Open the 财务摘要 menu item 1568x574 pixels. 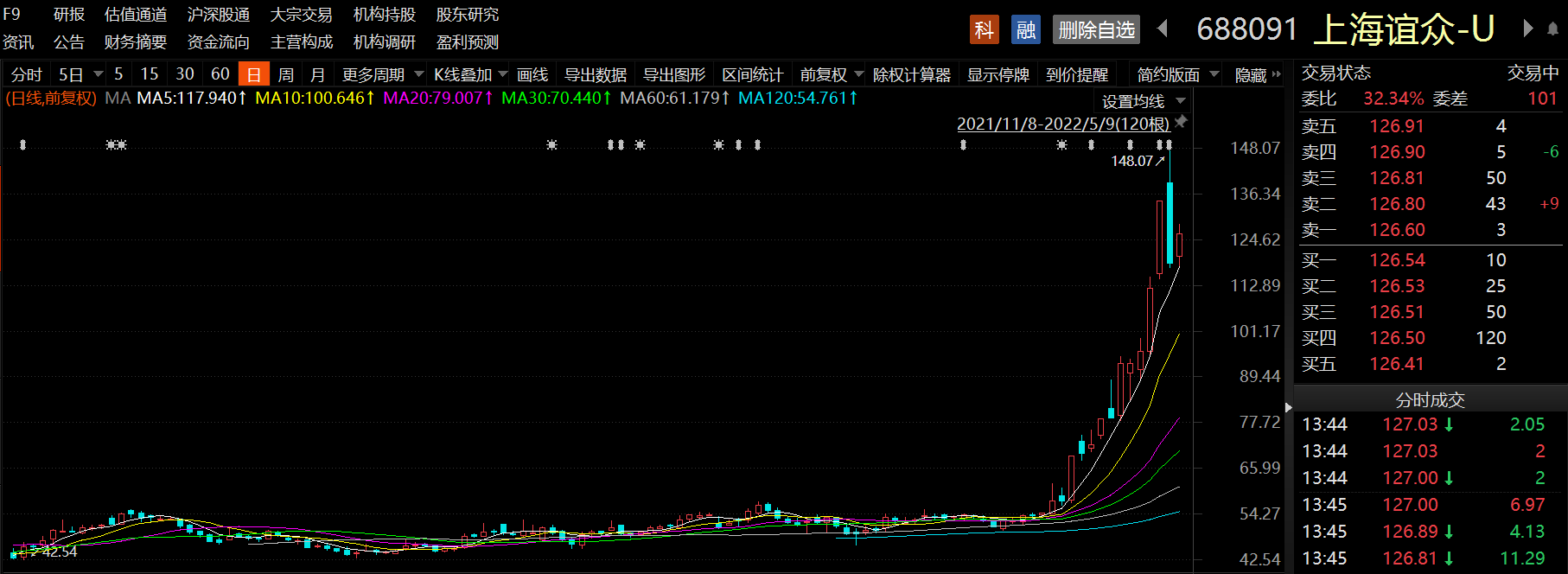[x=135, y=42]
